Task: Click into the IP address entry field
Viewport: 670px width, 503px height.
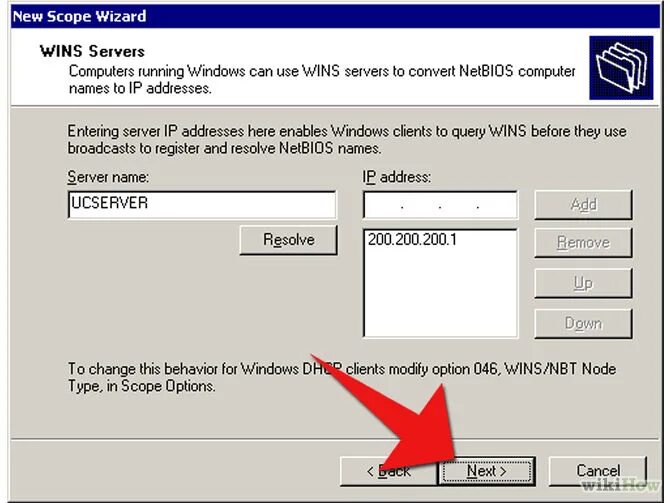Action: click(x=440, y=205)
